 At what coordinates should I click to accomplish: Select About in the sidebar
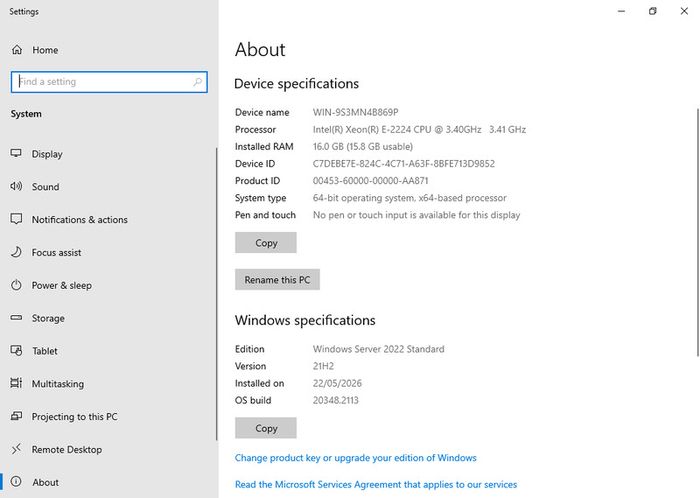pyautogui.click(x=108, y=482)
